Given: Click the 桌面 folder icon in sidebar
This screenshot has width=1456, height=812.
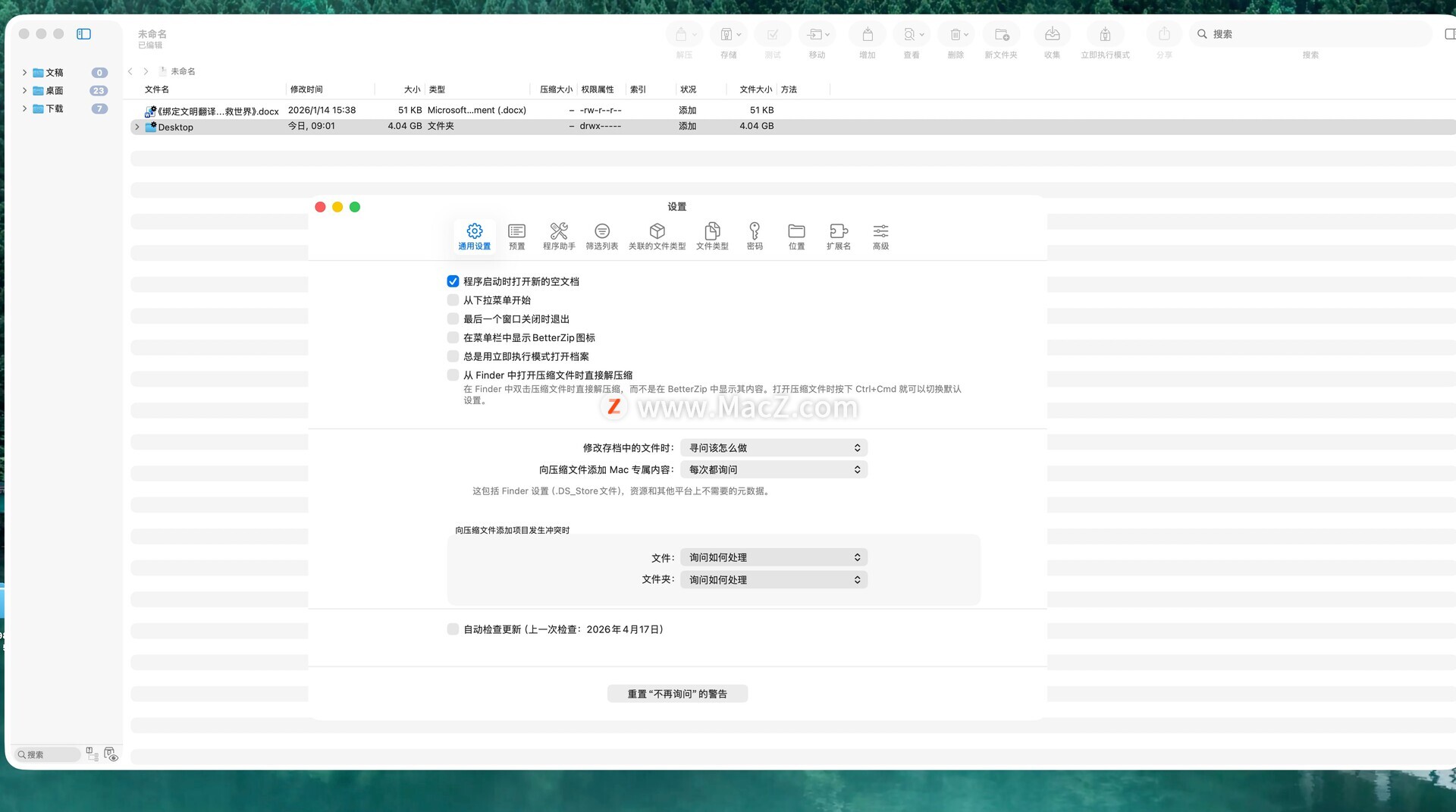Looking at the screenshot, I should (x=38, y=91).
